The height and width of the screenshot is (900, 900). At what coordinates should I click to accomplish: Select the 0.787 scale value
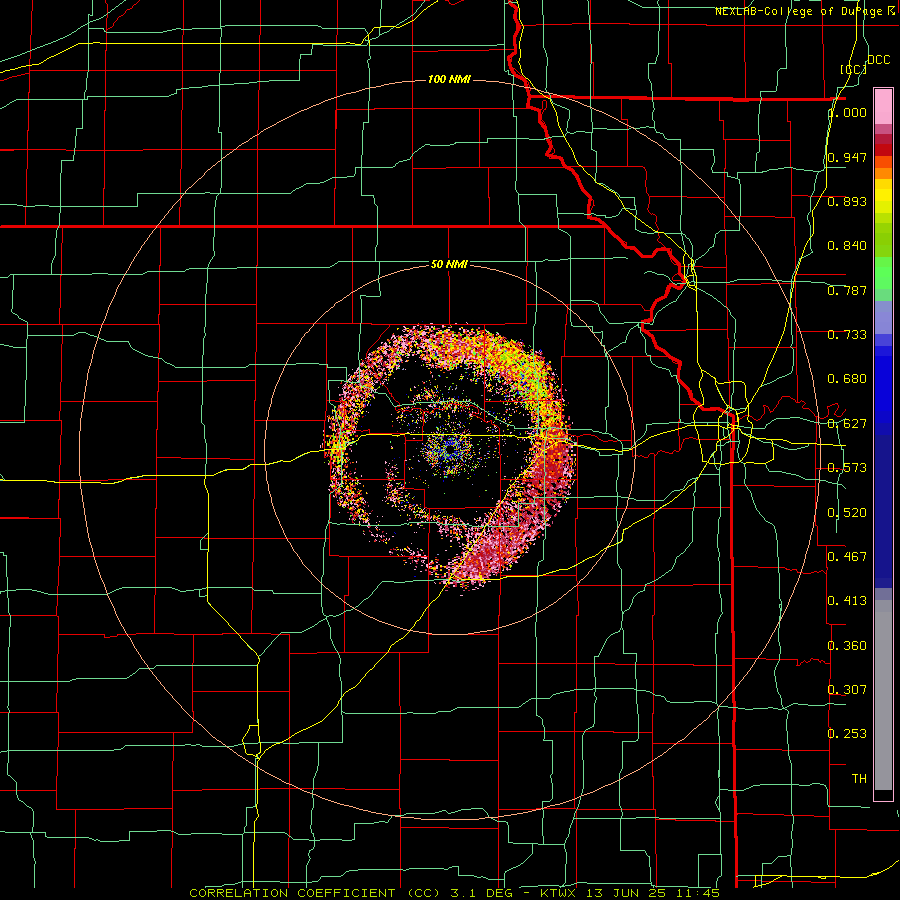pos(847,290)
